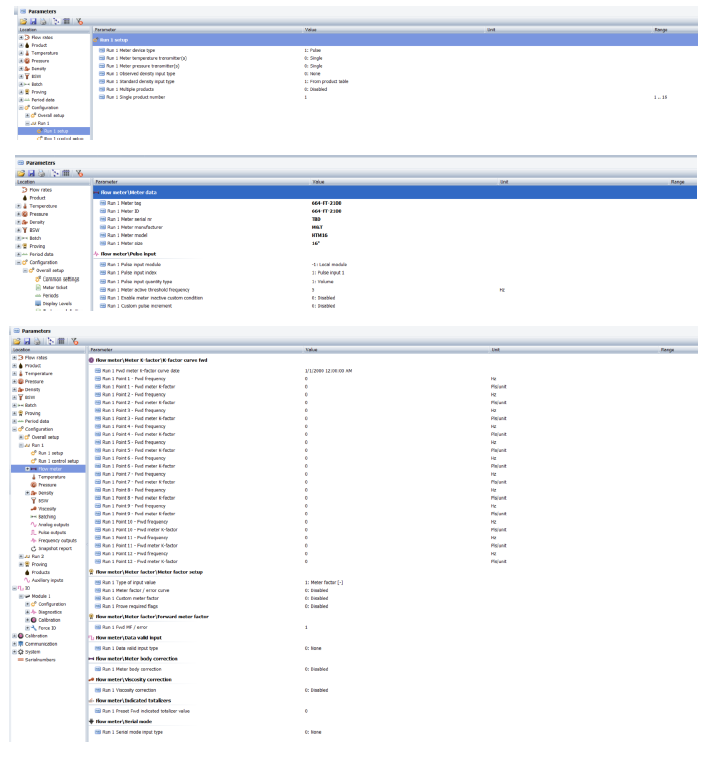Select 'Analog outputs' in the bottom window tree

tap(54, 525)
